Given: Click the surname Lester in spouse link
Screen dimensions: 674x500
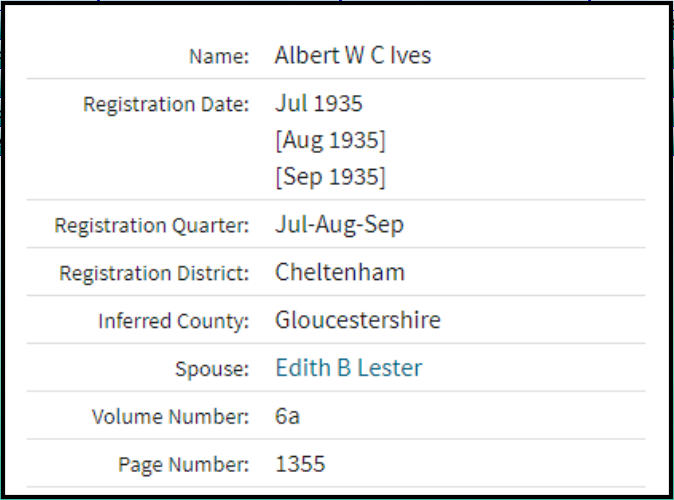Looking at the screenshot, I should click(390, 368).
